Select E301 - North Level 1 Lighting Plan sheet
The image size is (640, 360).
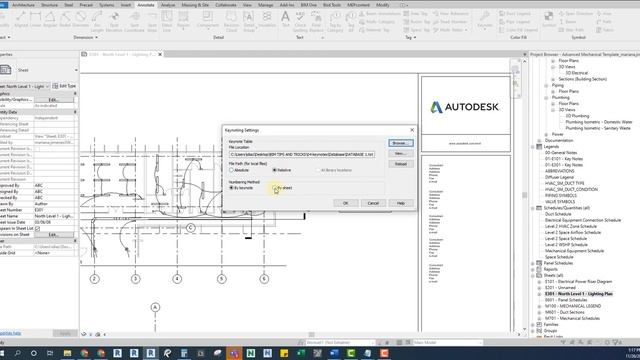578,294
